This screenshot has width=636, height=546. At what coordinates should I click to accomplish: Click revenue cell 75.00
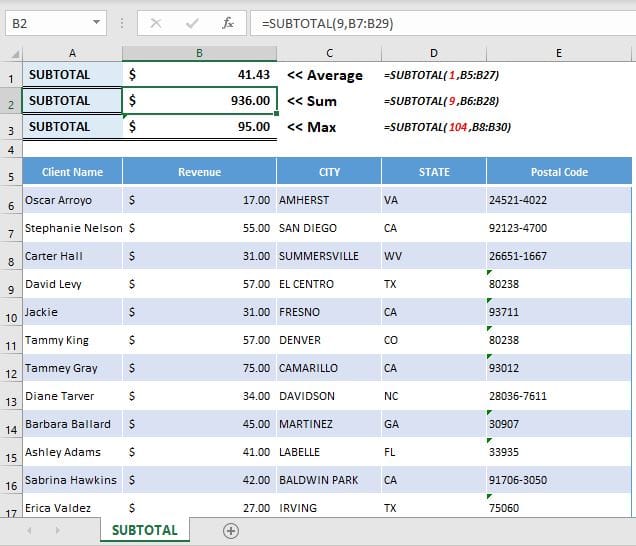[x=199, y=368]
